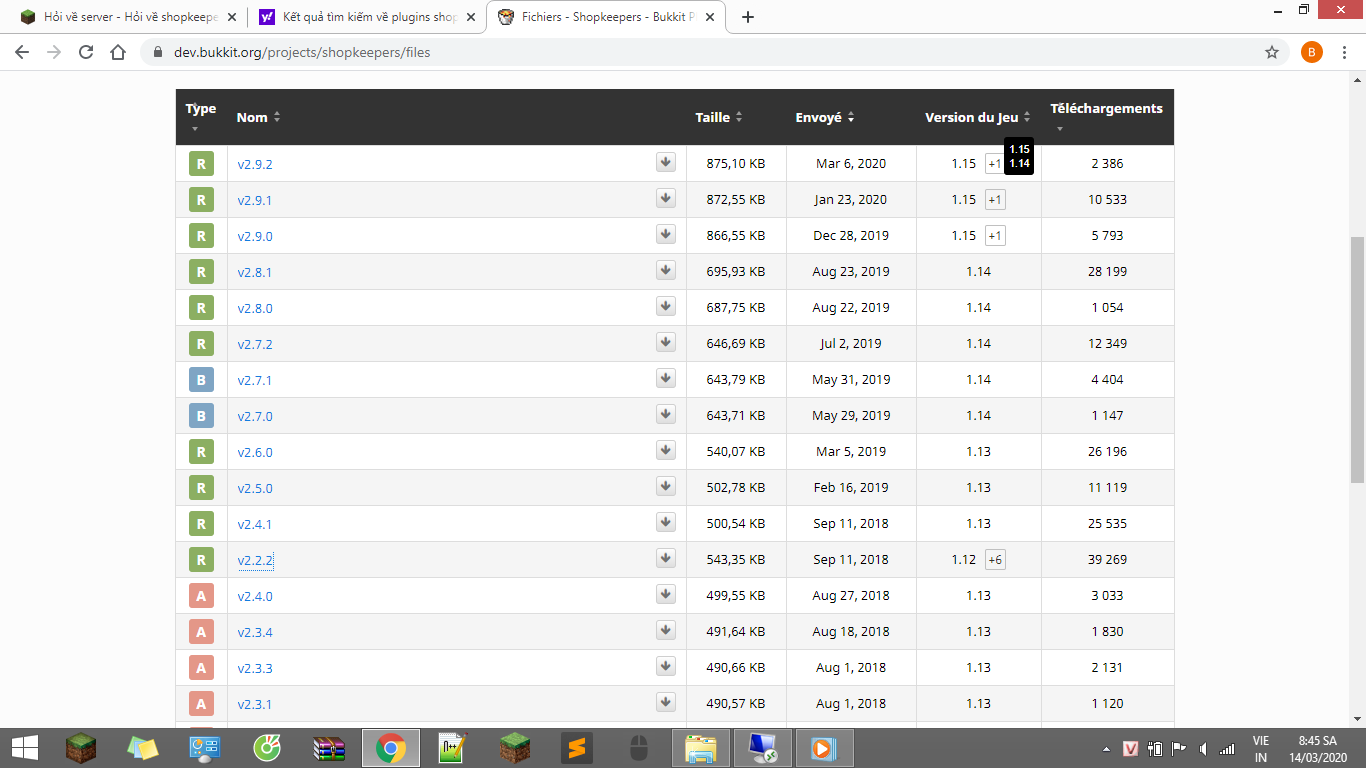The image size is (1366, 768).
Task: Open the v2.8.1 file link
Action: point(255,272)
